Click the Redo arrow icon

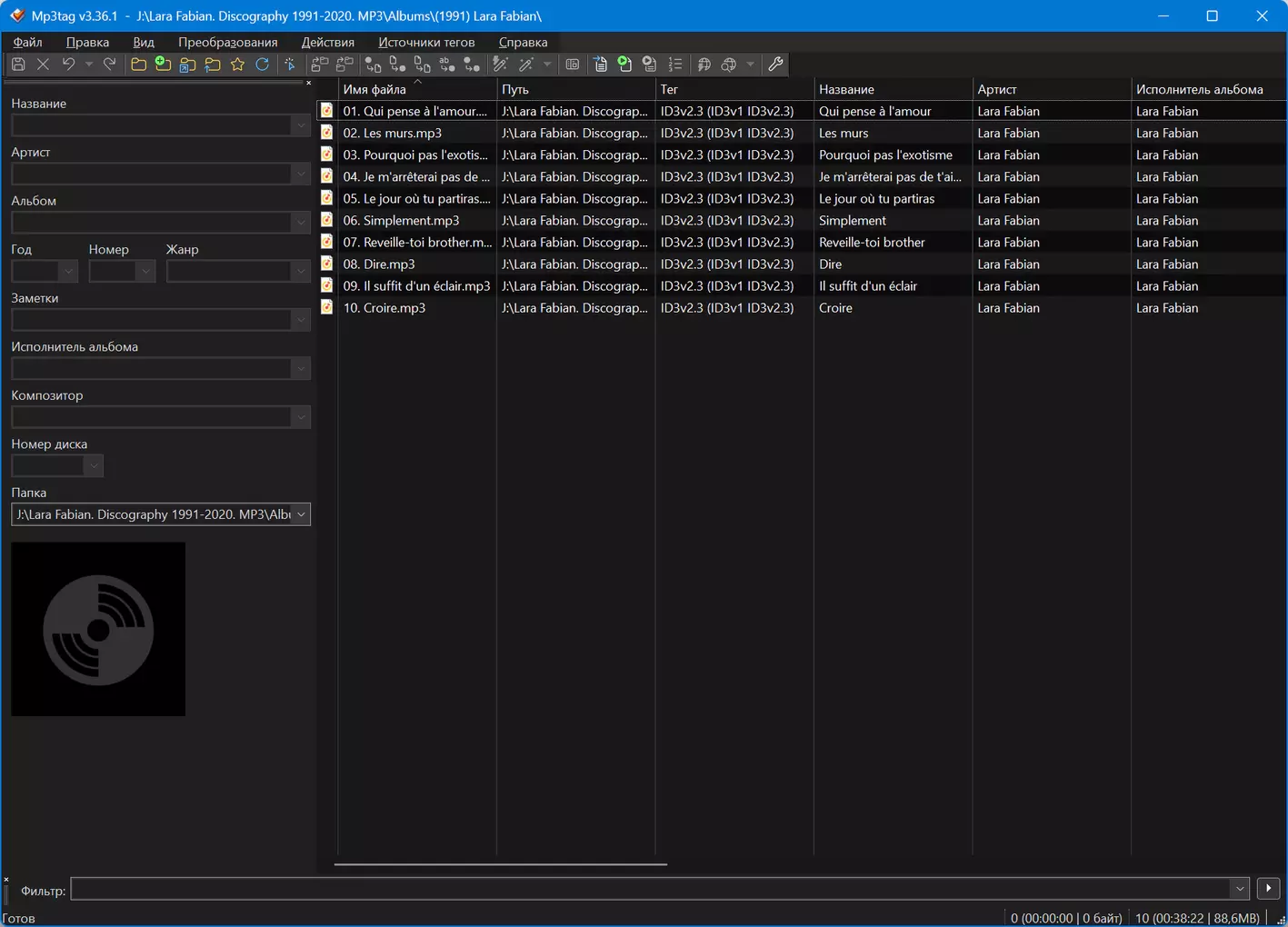(x=110, y=65)
